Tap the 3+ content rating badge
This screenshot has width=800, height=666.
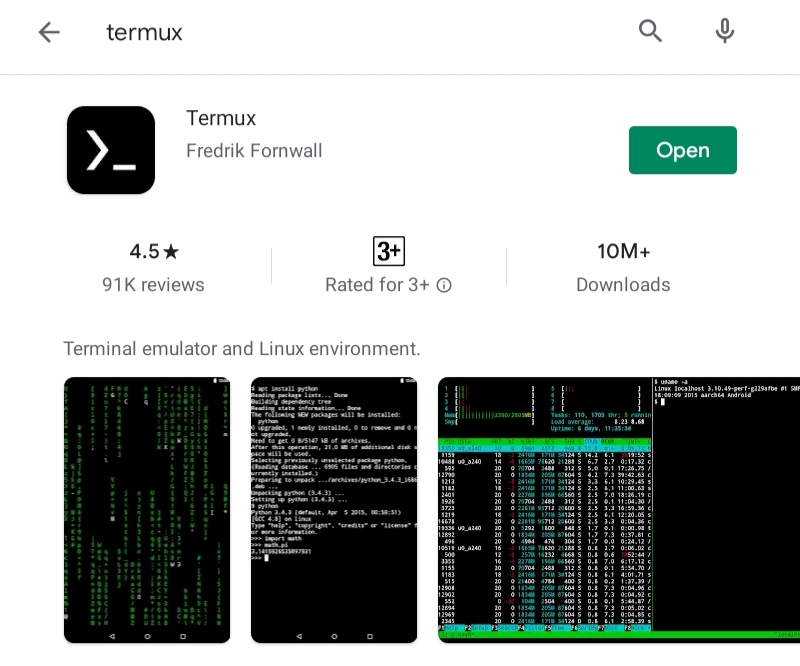[x=389, y=251]
